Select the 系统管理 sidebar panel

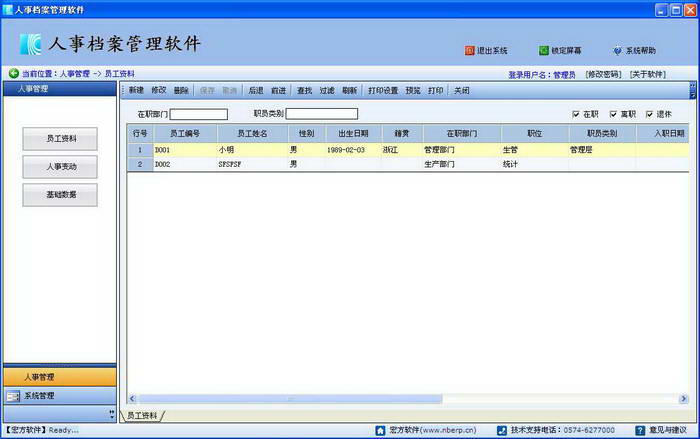point(60,396)
